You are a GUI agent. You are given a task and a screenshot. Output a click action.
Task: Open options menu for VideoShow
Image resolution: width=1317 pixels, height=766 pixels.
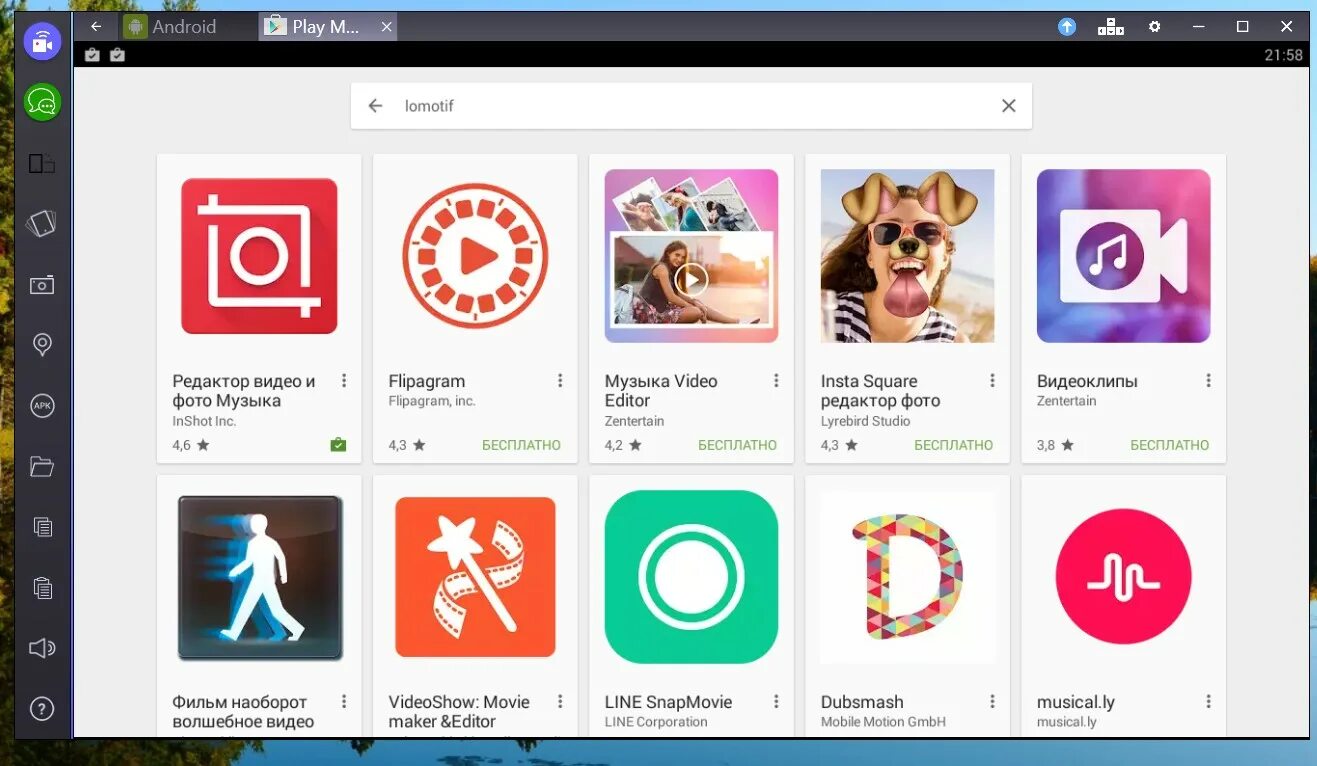(x=560, y=702)
